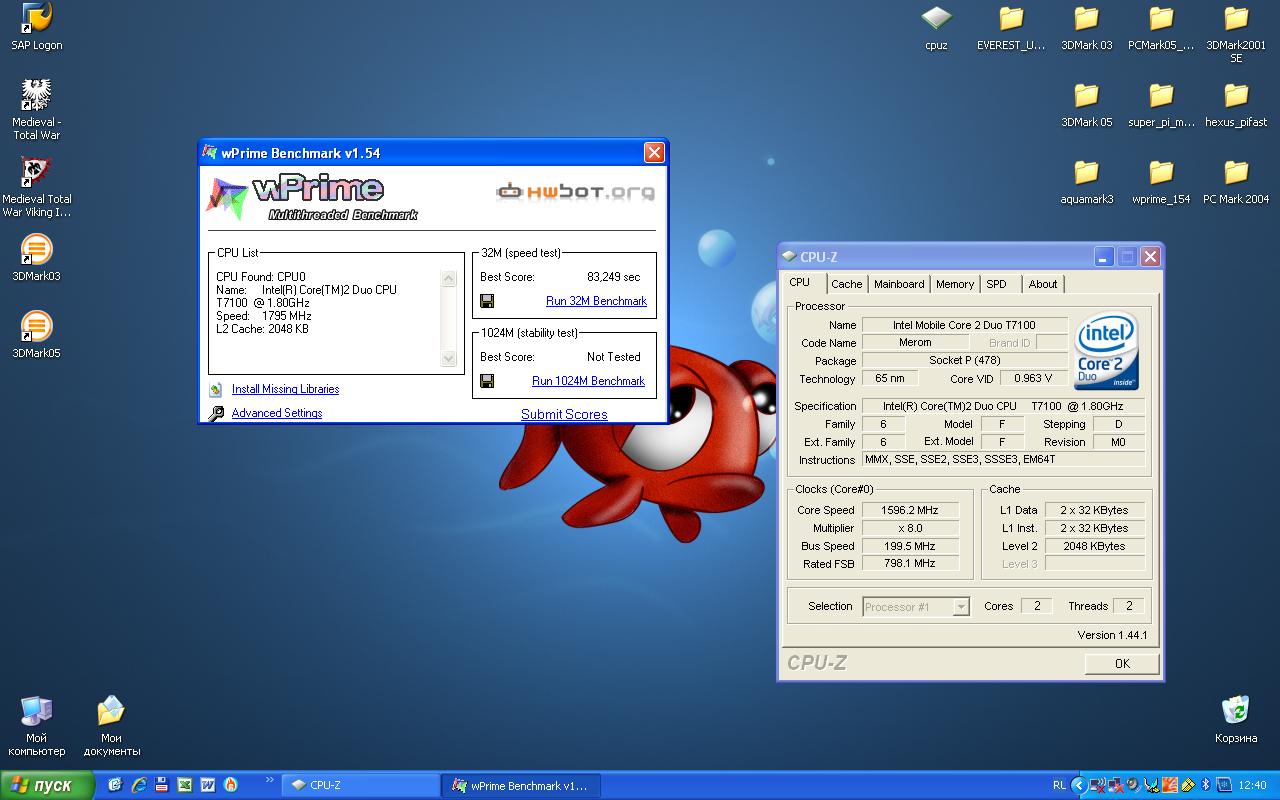The image size is (1280, 800).
Task: Open the пуск Start menu
Action: click(47, 785)
